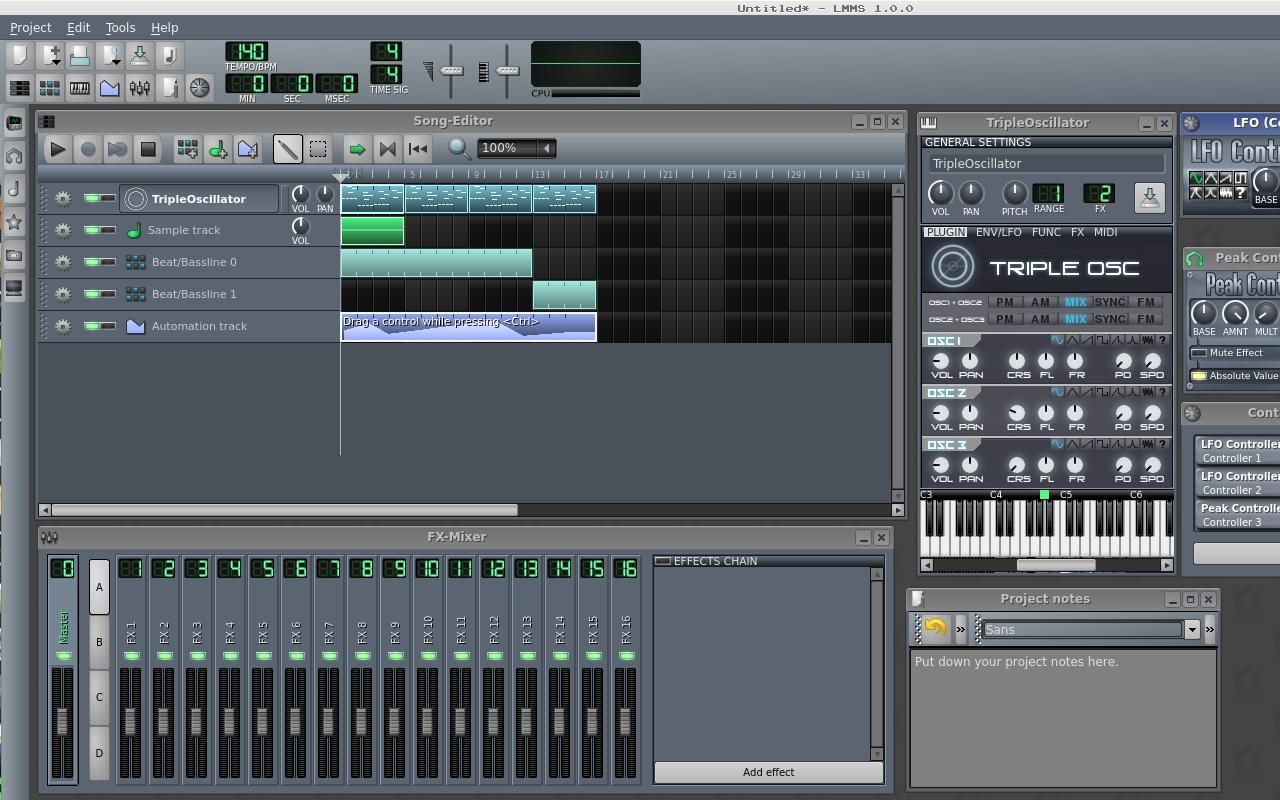
Task: Click the zoom magnifier in the Song Editor
Action: click(459, 148)
